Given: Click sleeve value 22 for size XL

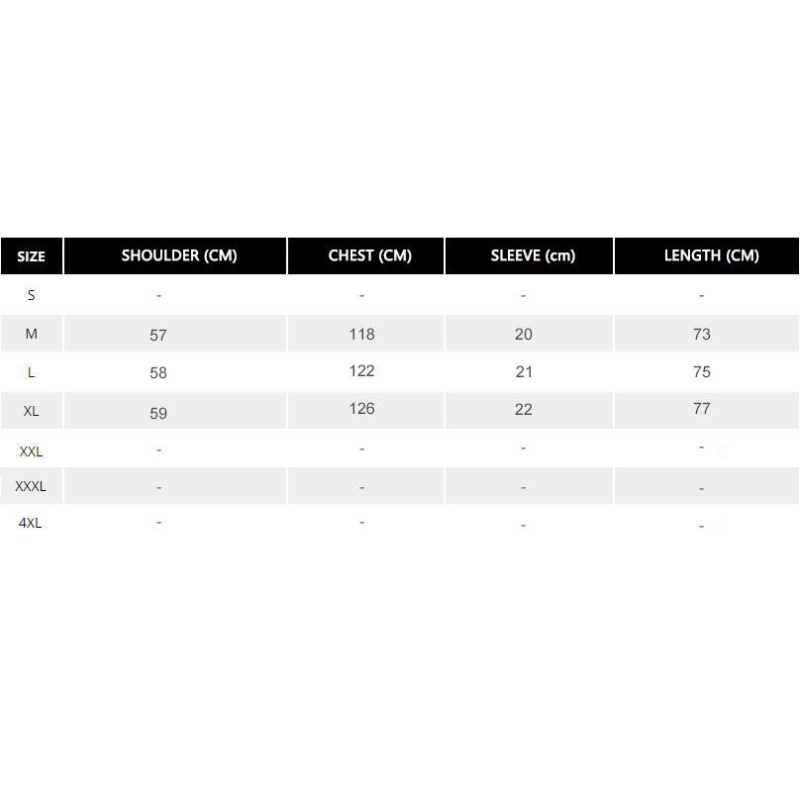Looking at the screenshot, I should point(524,409).
